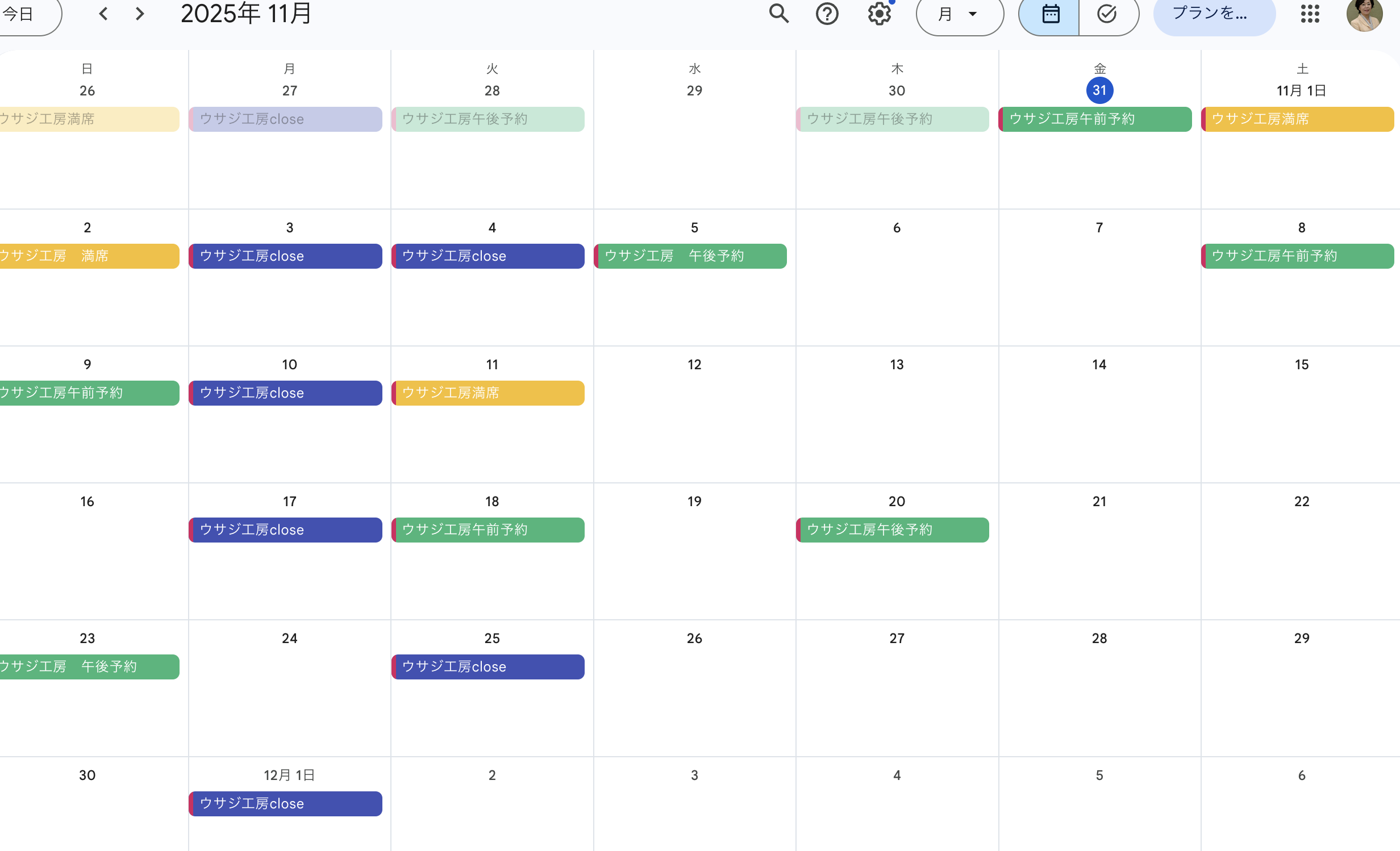1400x851 pixels.
Task: Open yellow ウサジ工房満席 event on November 11
Action: [x=488, y=393]
